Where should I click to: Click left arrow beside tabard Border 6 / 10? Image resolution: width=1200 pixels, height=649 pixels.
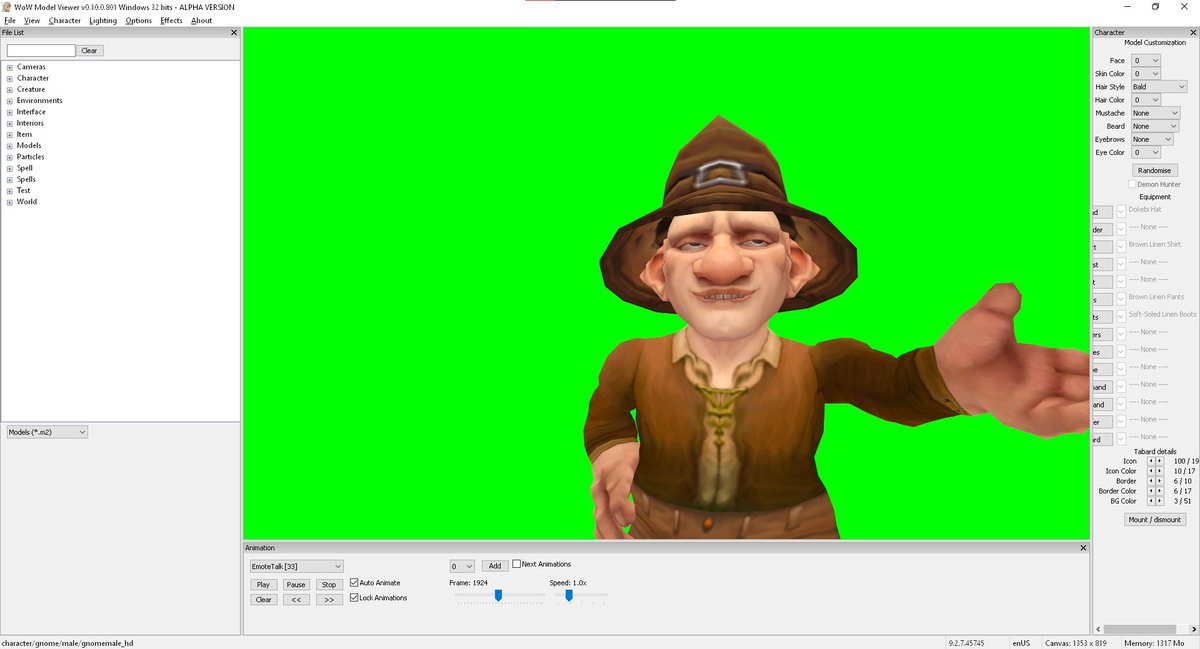click(1150, 481)
